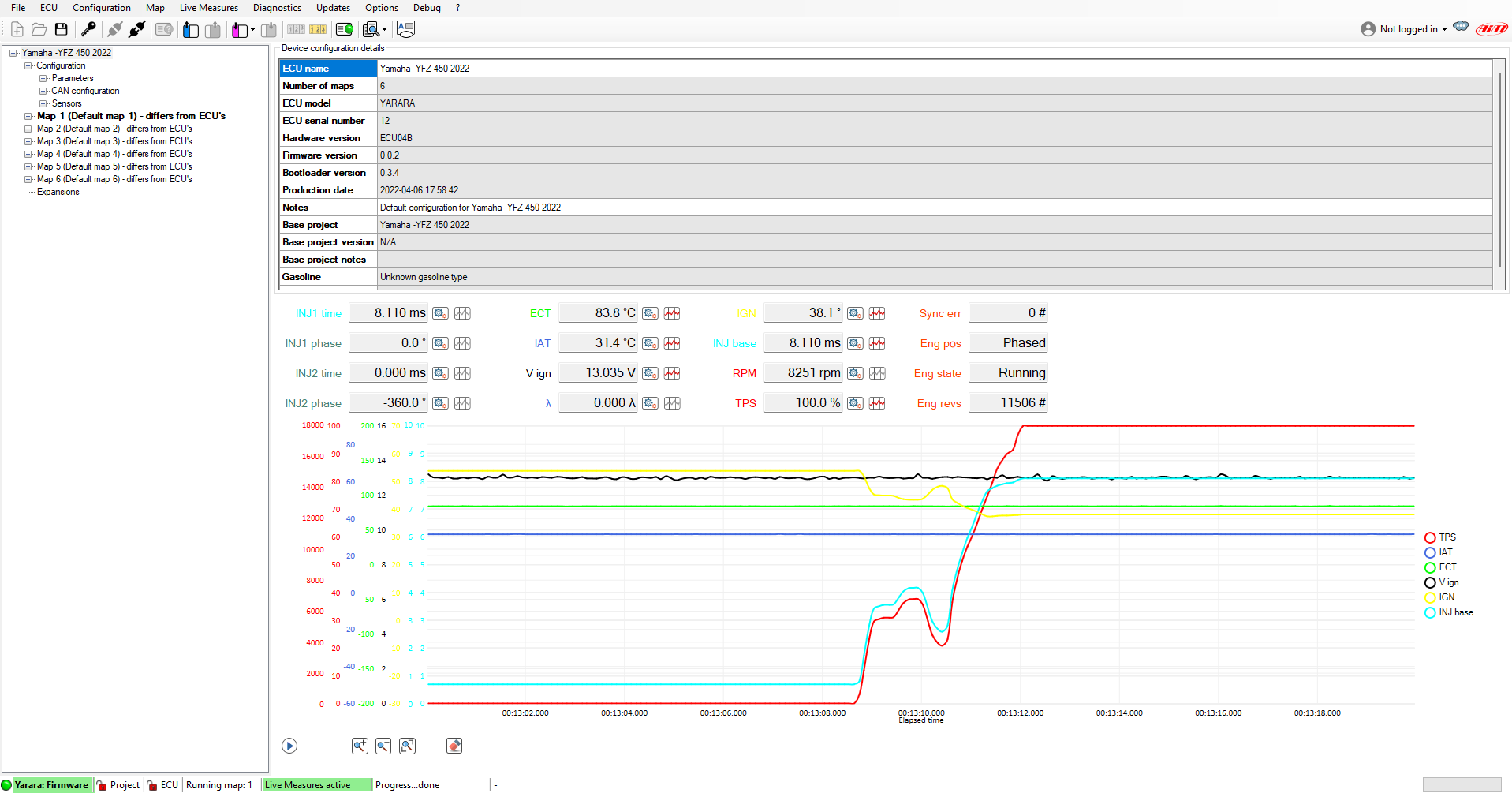Collapse the Yamaha -YFZ 450 2022 root node
Screen dimensions: 1512x793
(13, 53)
